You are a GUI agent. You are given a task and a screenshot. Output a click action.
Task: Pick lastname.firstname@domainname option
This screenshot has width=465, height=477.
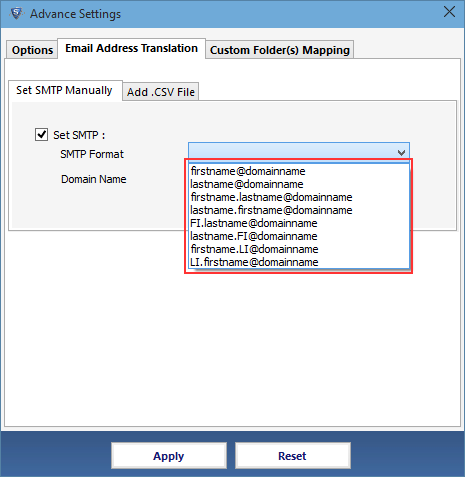tap(298, 210)
